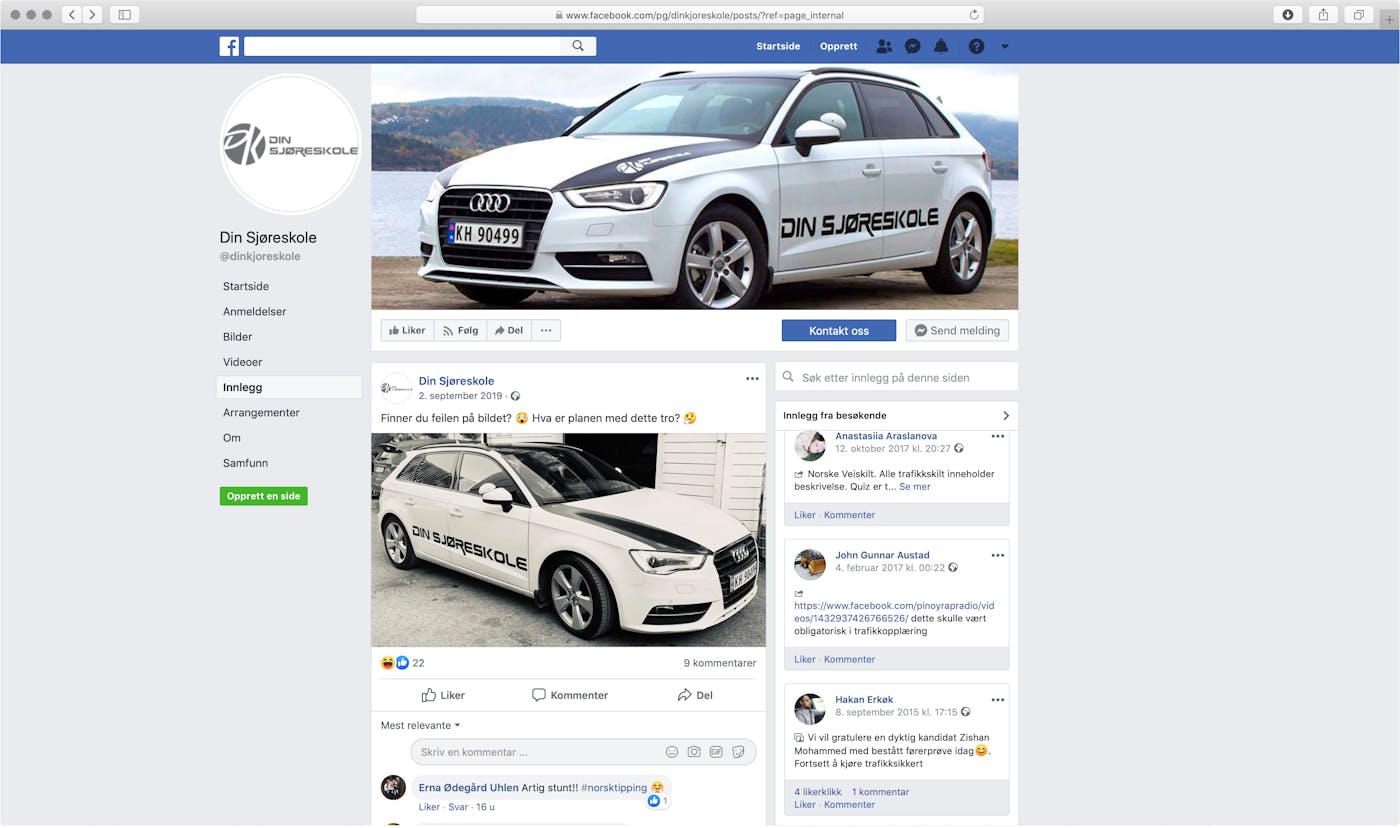Reply with Svar on Erna's comment
This screenshot has width=1400, height=828.
coord(458,807)
